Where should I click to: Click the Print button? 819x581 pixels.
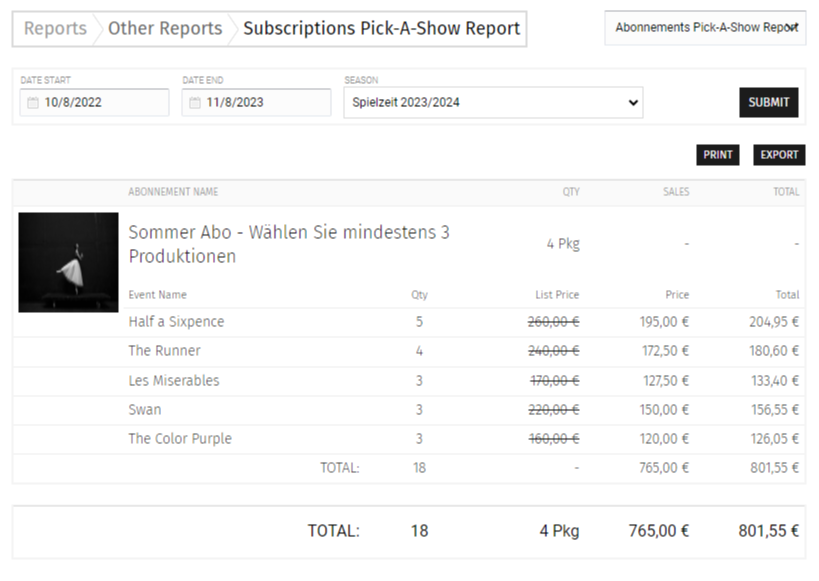point(717,155)
